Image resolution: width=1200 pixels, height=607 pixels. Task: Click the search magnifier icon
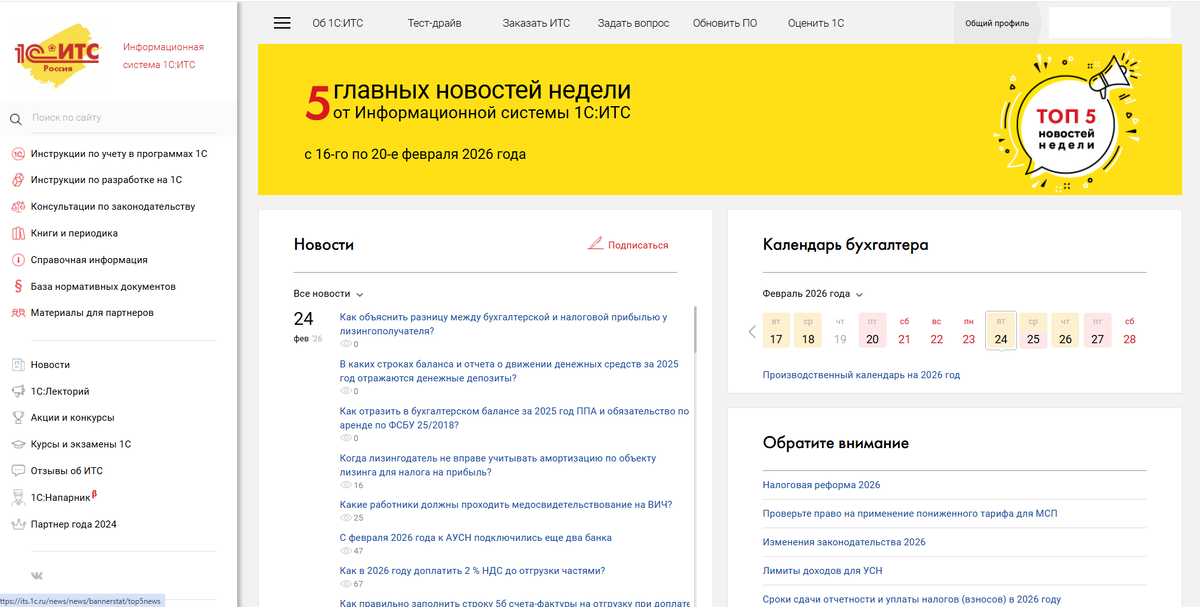pos(16,119)
